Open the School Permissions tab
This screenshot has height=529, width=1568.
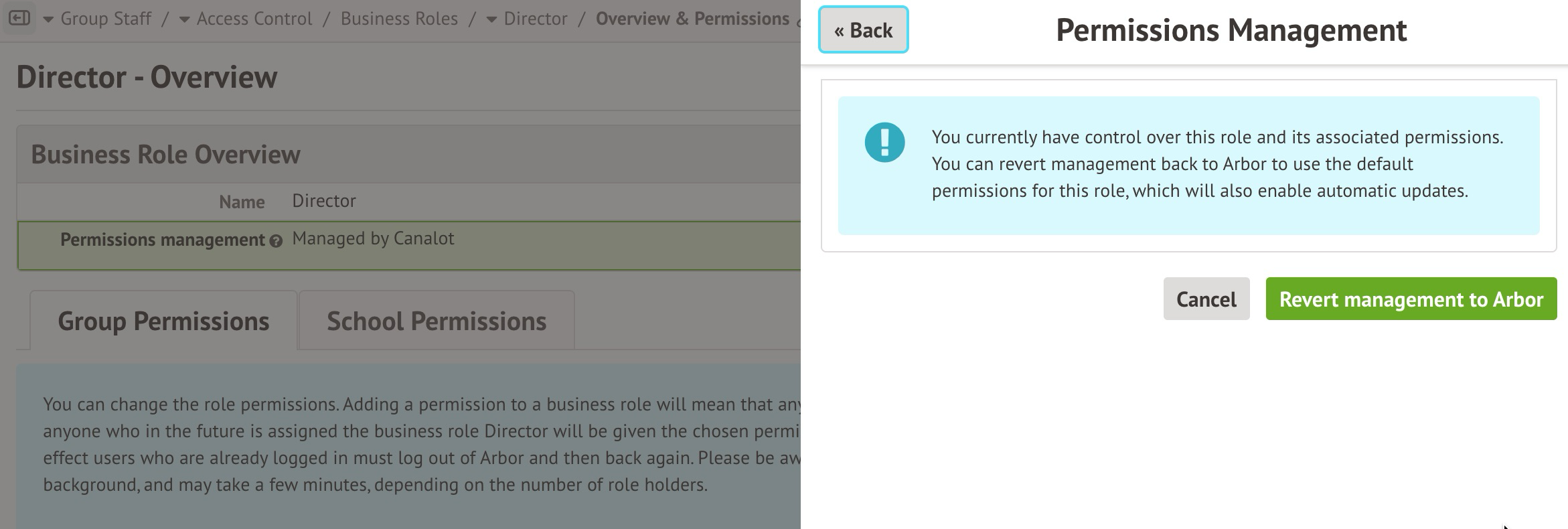[437, 321]
